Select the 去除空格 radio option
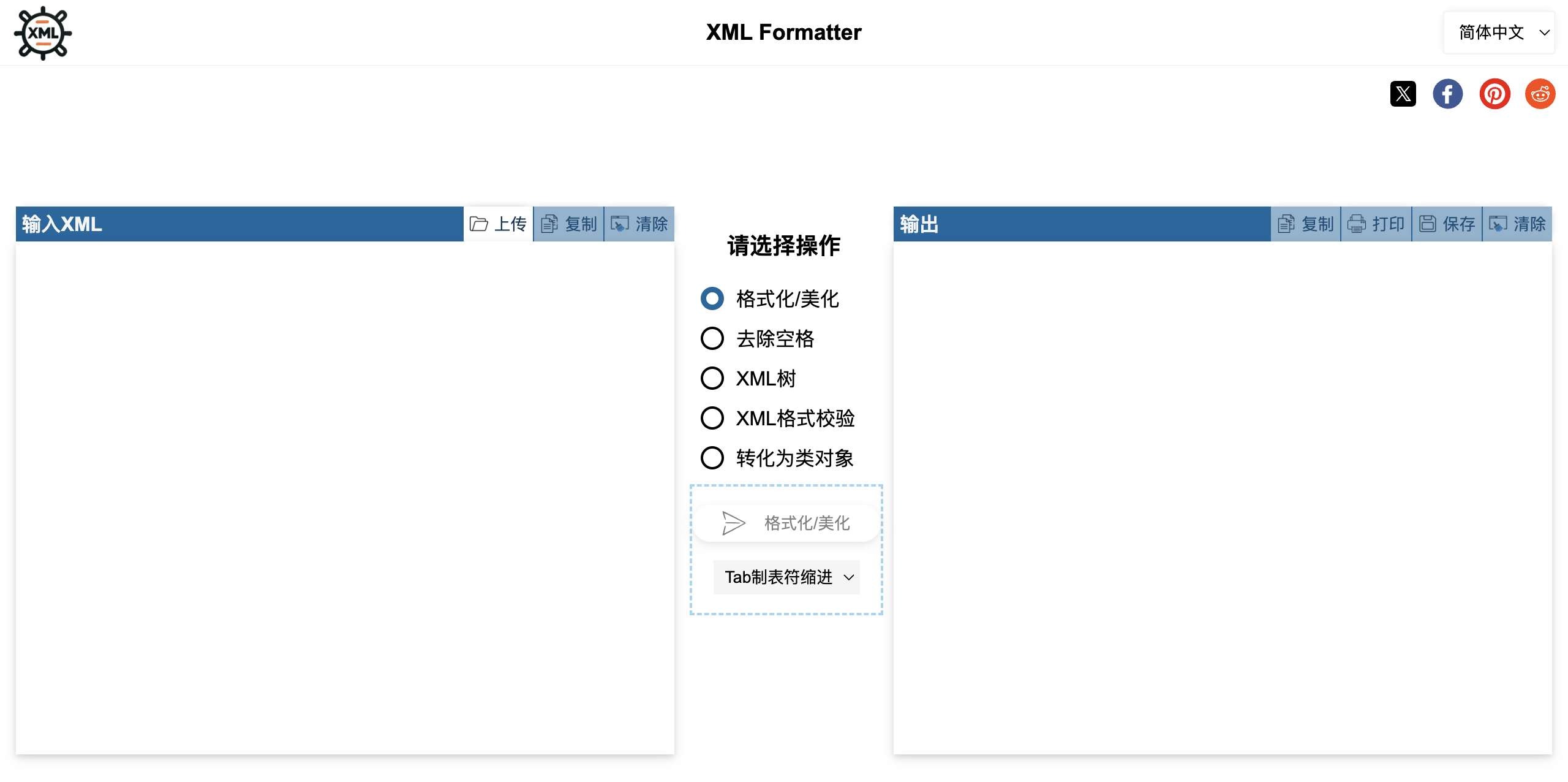 (x=712, y=338)
